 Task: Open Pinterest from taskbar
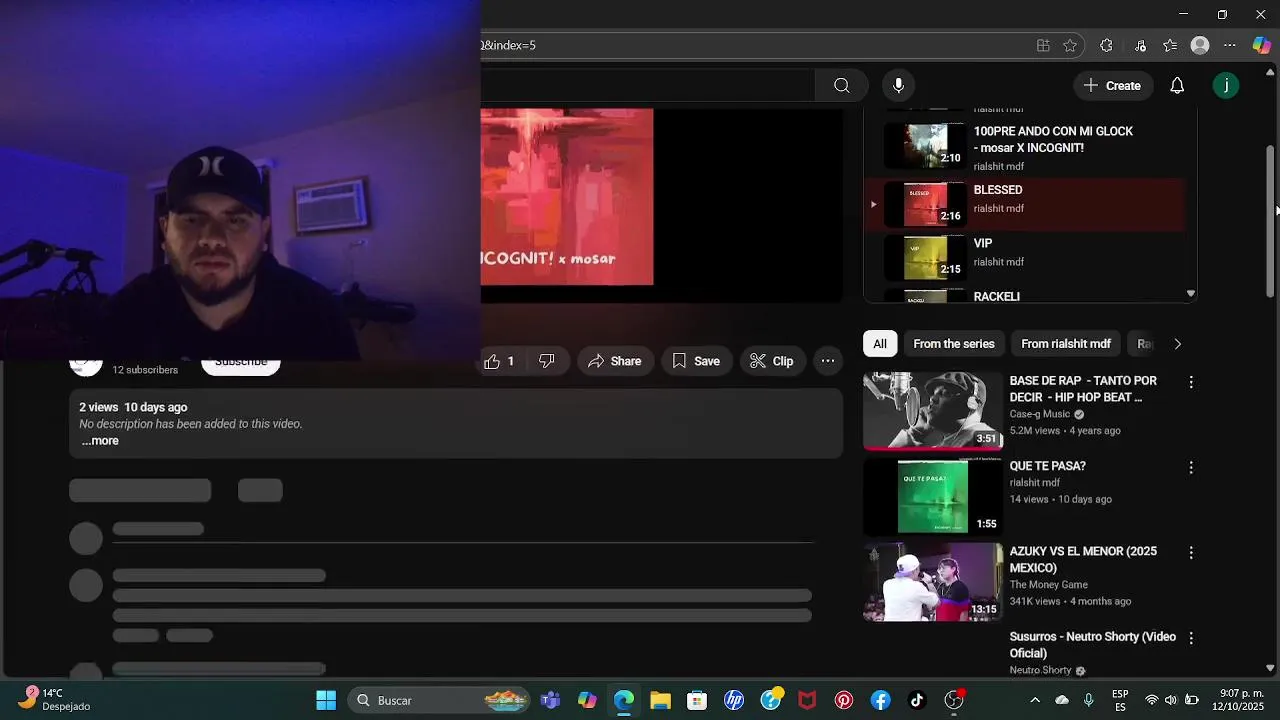click(x=844, y=700)
